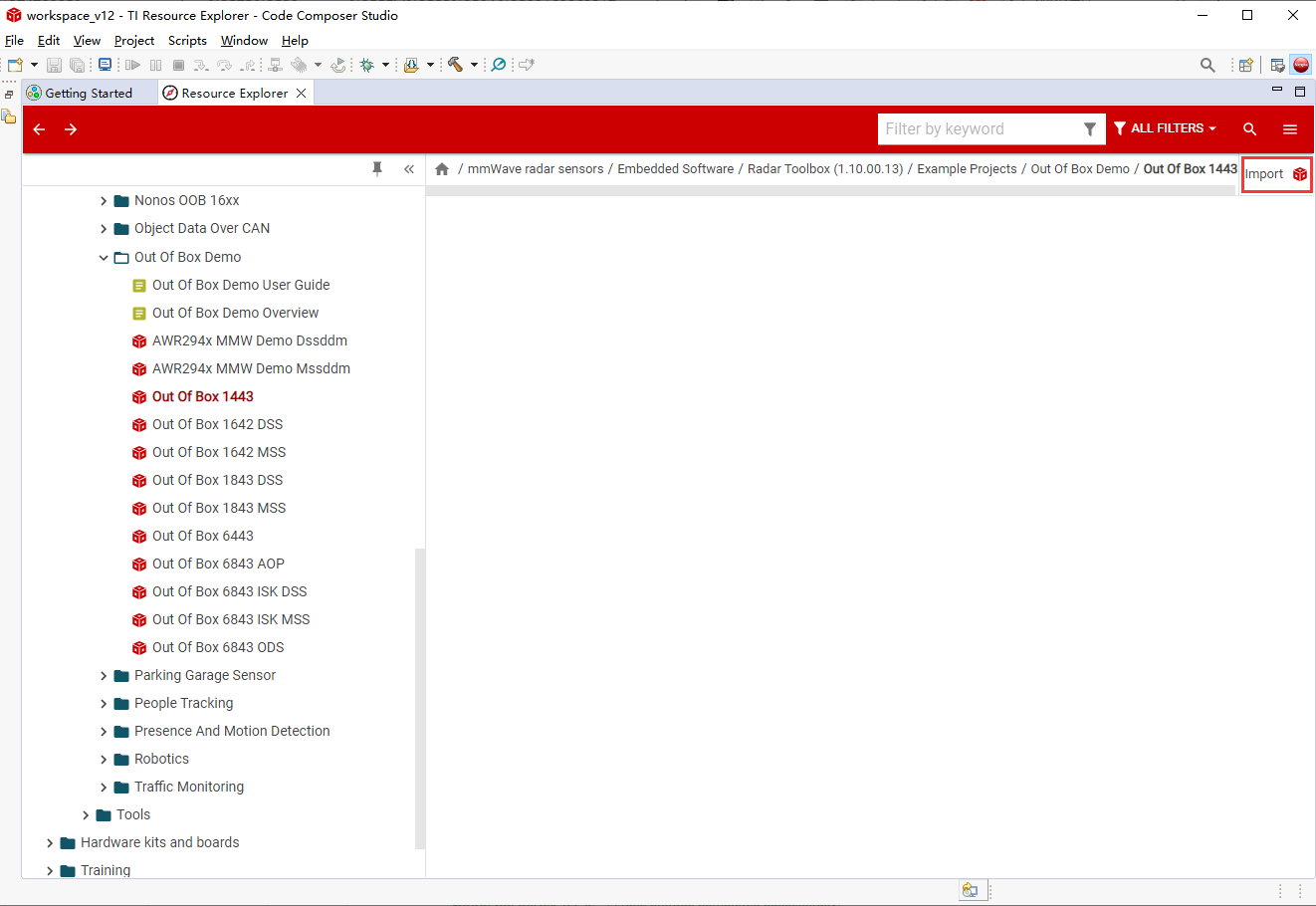The height and width of the screenshot is (906, 1316).
Task: Click the Step Into toolbar icon
Action: 201,65
